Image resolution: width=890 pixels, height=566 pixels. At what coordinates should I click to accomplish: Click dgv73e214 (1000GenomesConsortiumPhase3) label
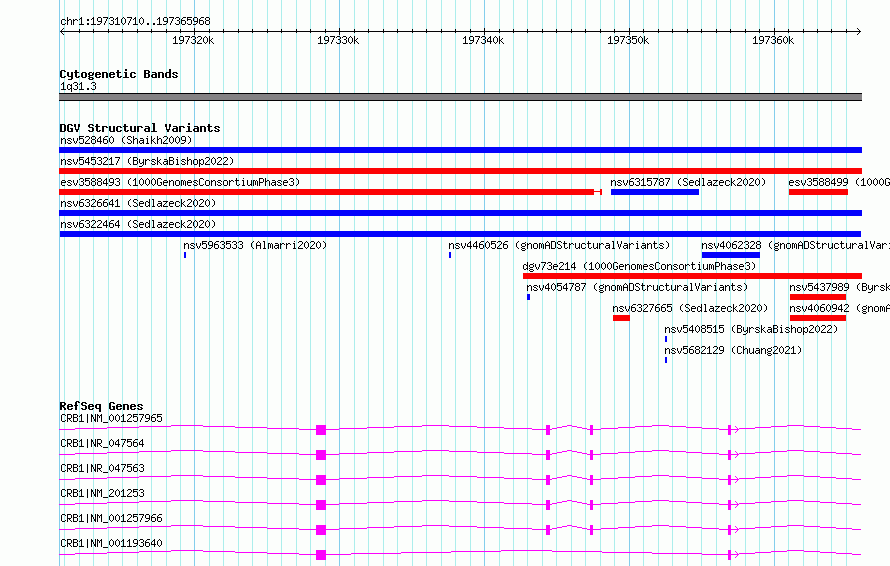click(x=640, y=266)
